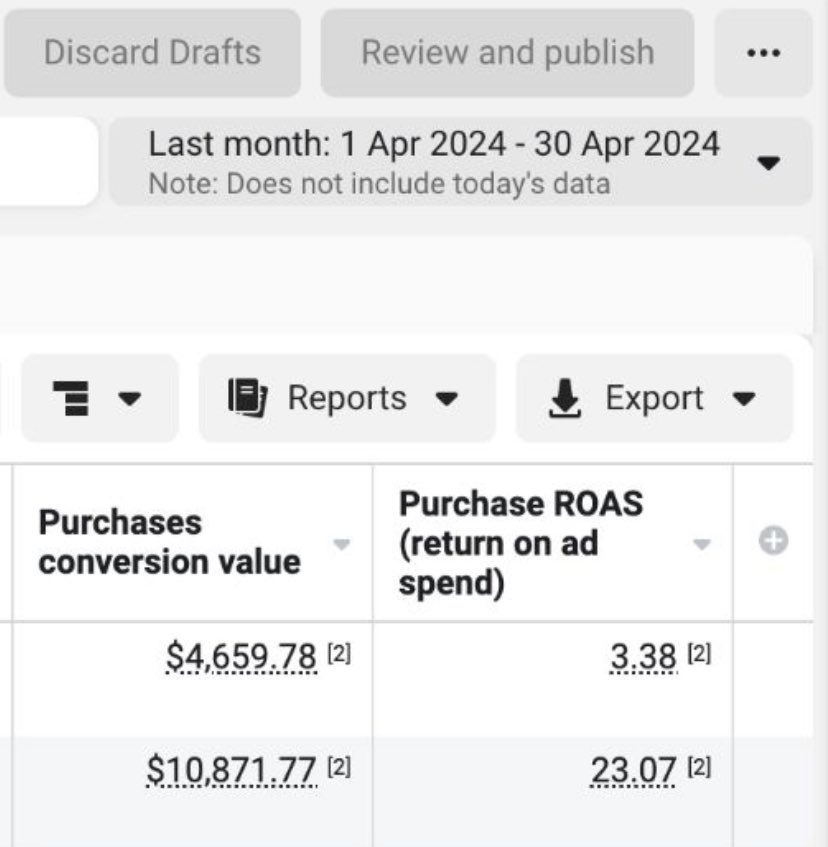Click the Discard Drafts button
The width and height of the screenshot is (828, 847).
pos(152,53)
